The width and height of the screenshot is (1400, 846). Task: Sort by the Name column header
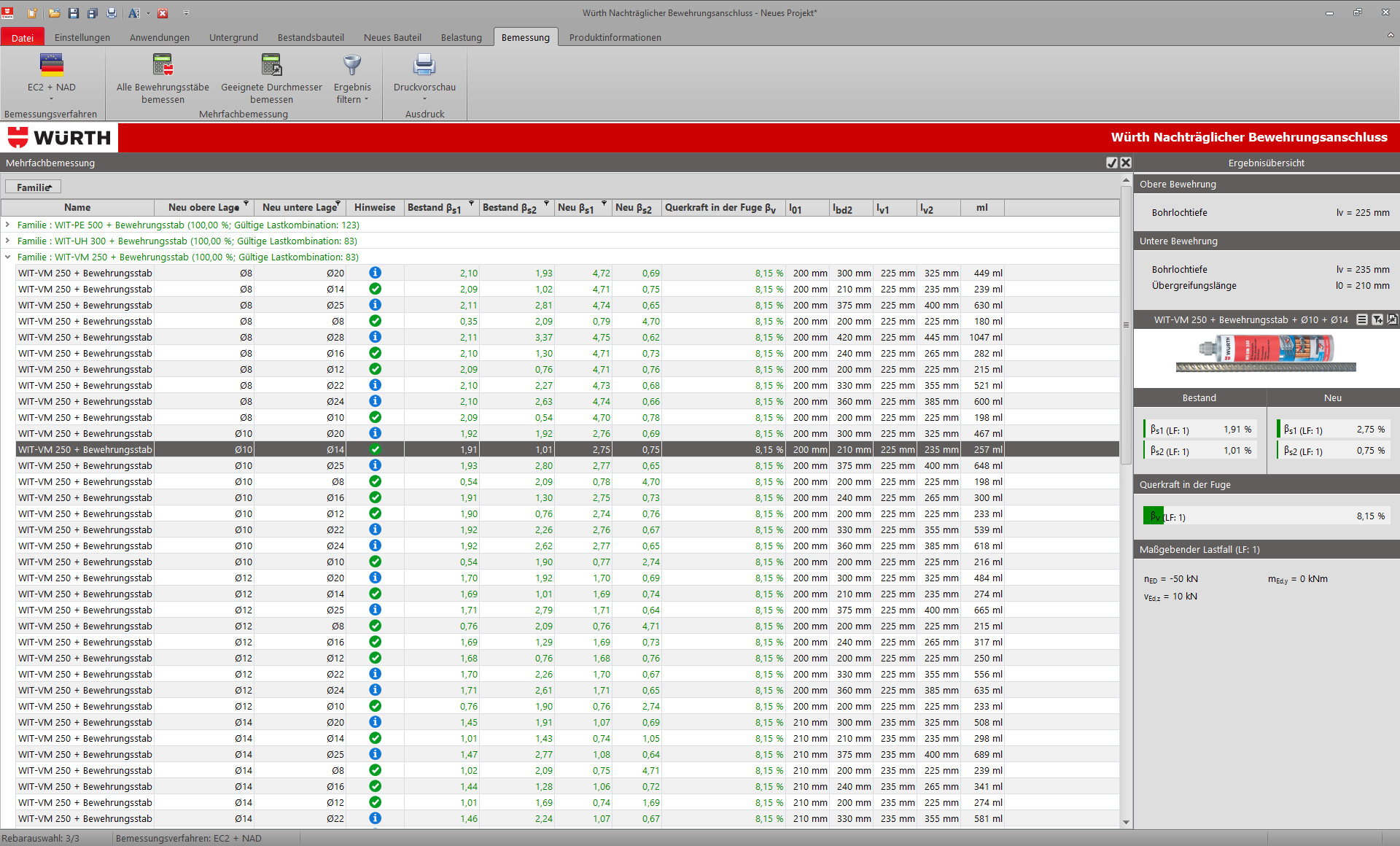[x=77, y=208]
